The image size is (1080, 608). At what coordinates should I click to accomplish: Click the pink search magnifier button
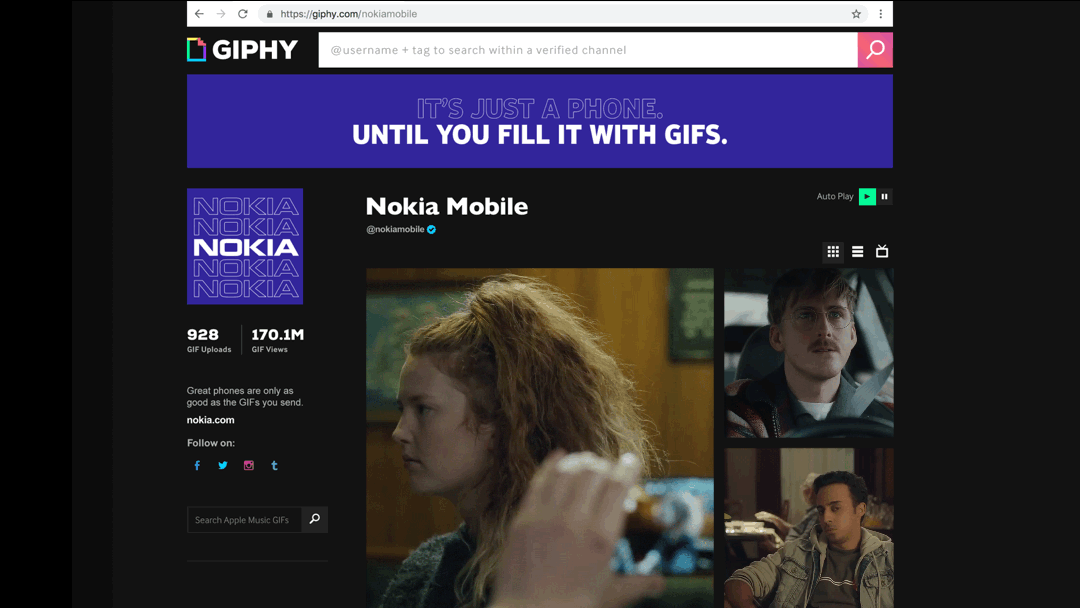point(875,50)
